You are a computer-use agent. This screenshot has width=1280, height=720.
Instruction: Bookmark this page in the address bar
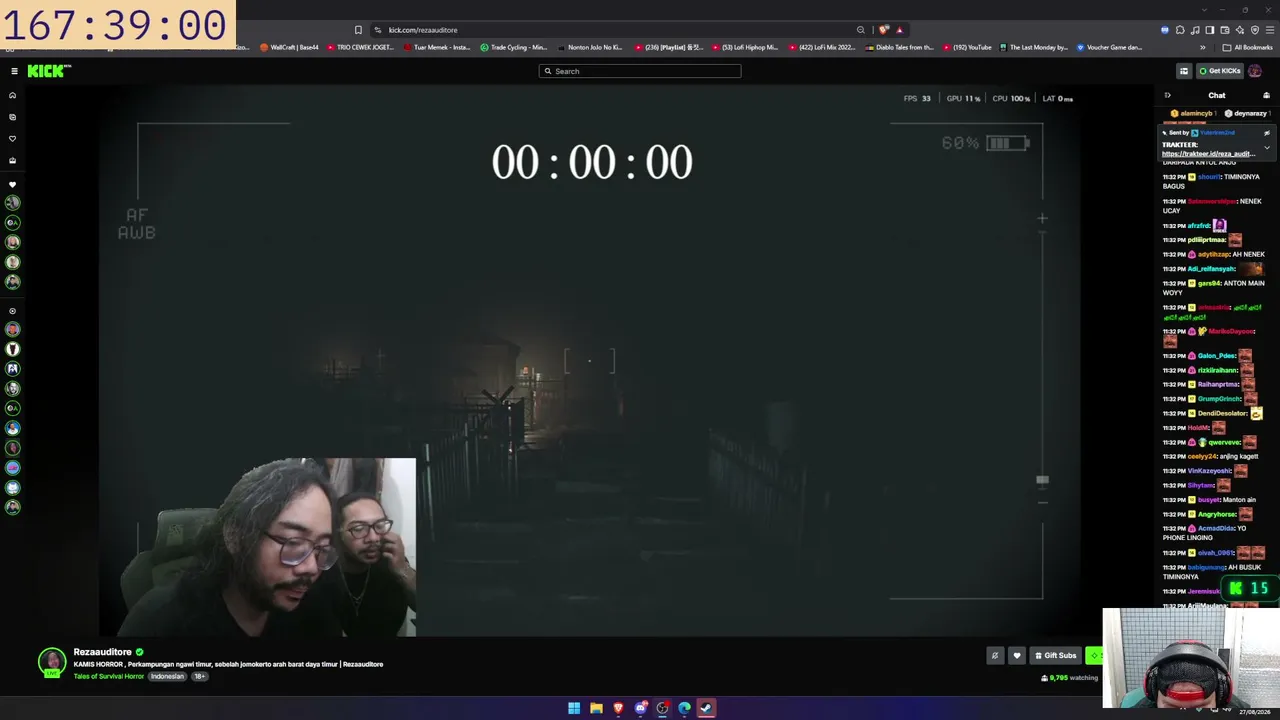click(x=358, y=30)
